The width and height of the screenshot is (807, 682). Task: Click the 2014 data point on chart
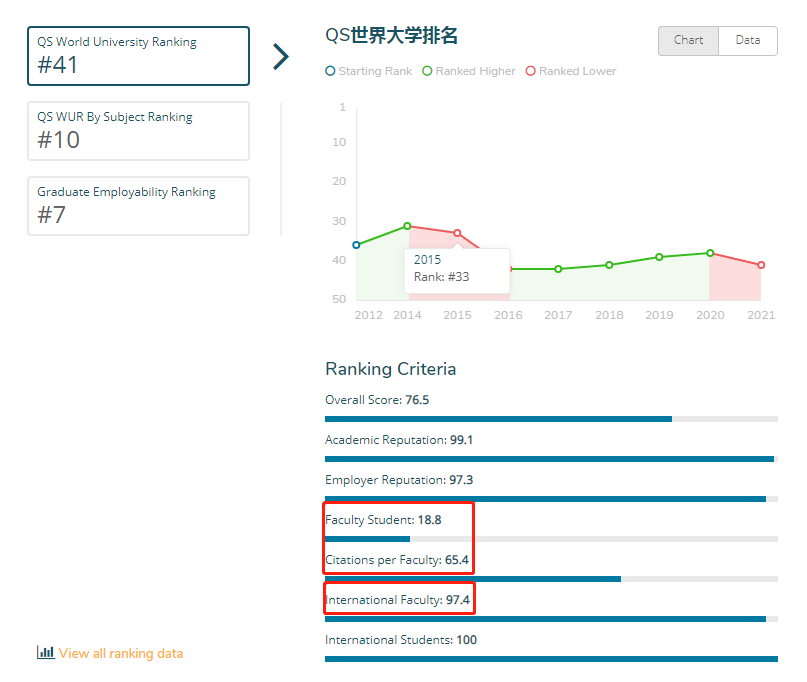click(408, 226)
